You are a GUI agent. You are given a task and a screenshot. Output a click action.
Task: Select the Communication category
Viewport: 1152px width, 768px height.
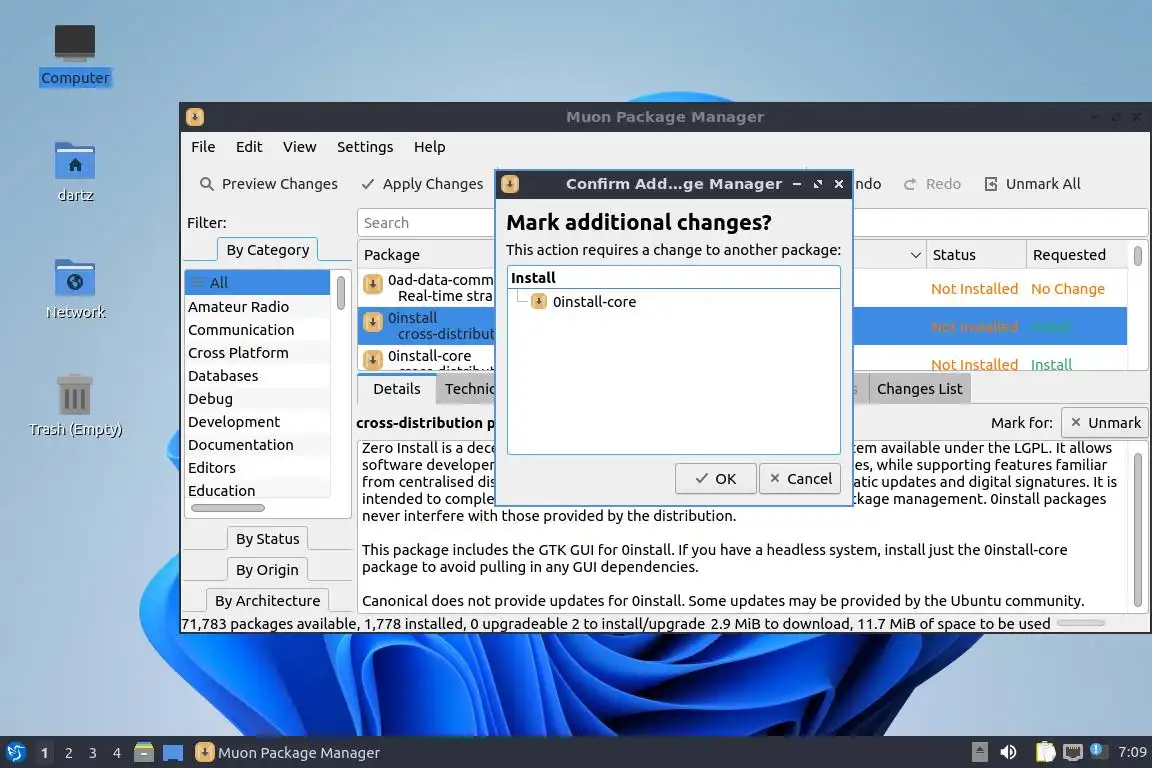click(x=258, y=330)
